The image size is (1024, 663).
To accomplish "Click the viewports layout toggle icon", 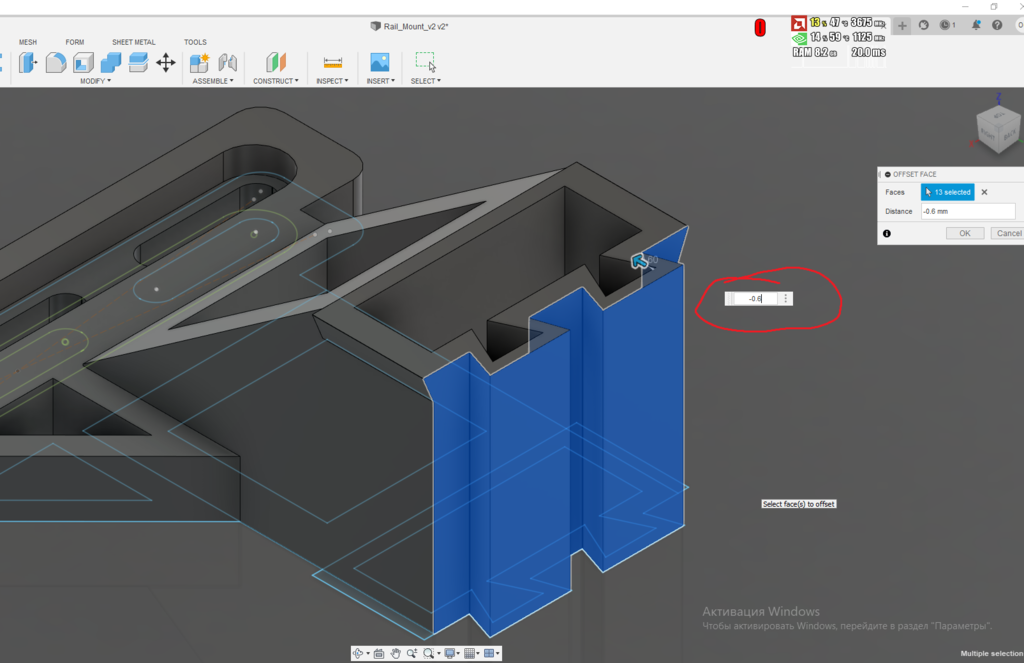I will [489, 652].
